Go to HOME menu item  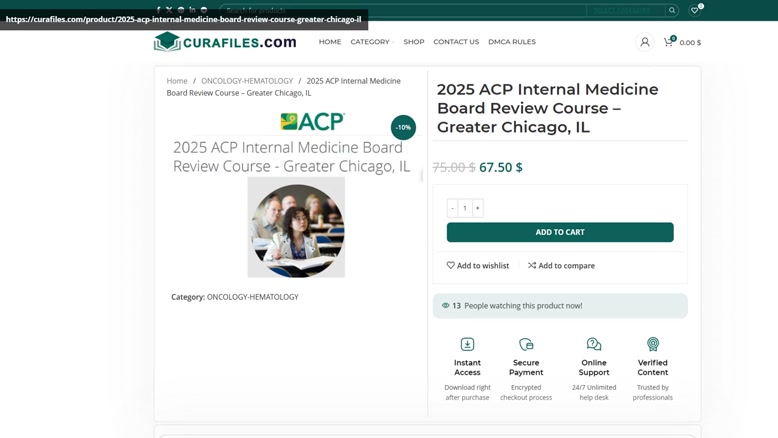point(330,42)
